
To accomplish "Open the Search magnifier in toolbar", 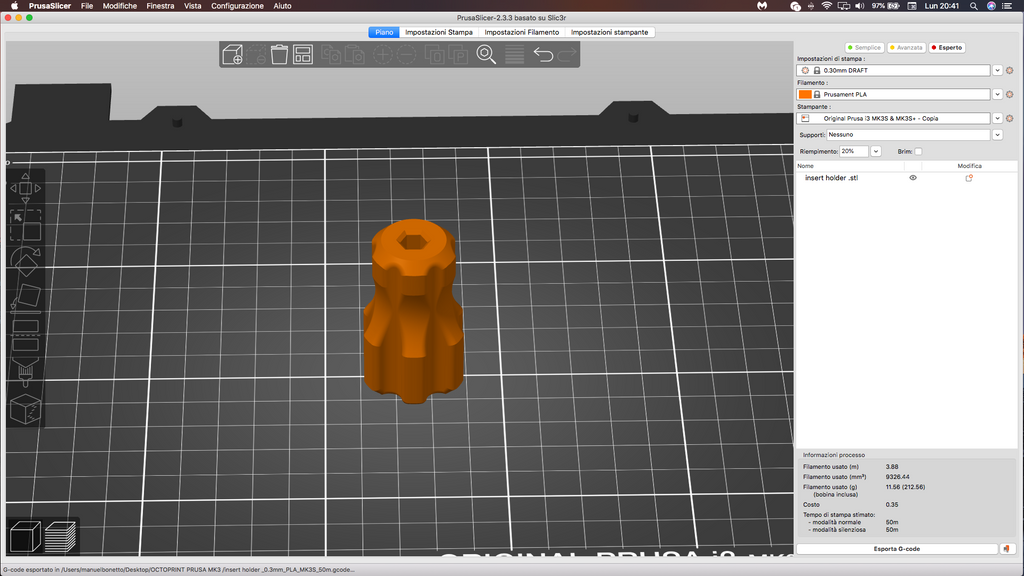I will point(486,54).
